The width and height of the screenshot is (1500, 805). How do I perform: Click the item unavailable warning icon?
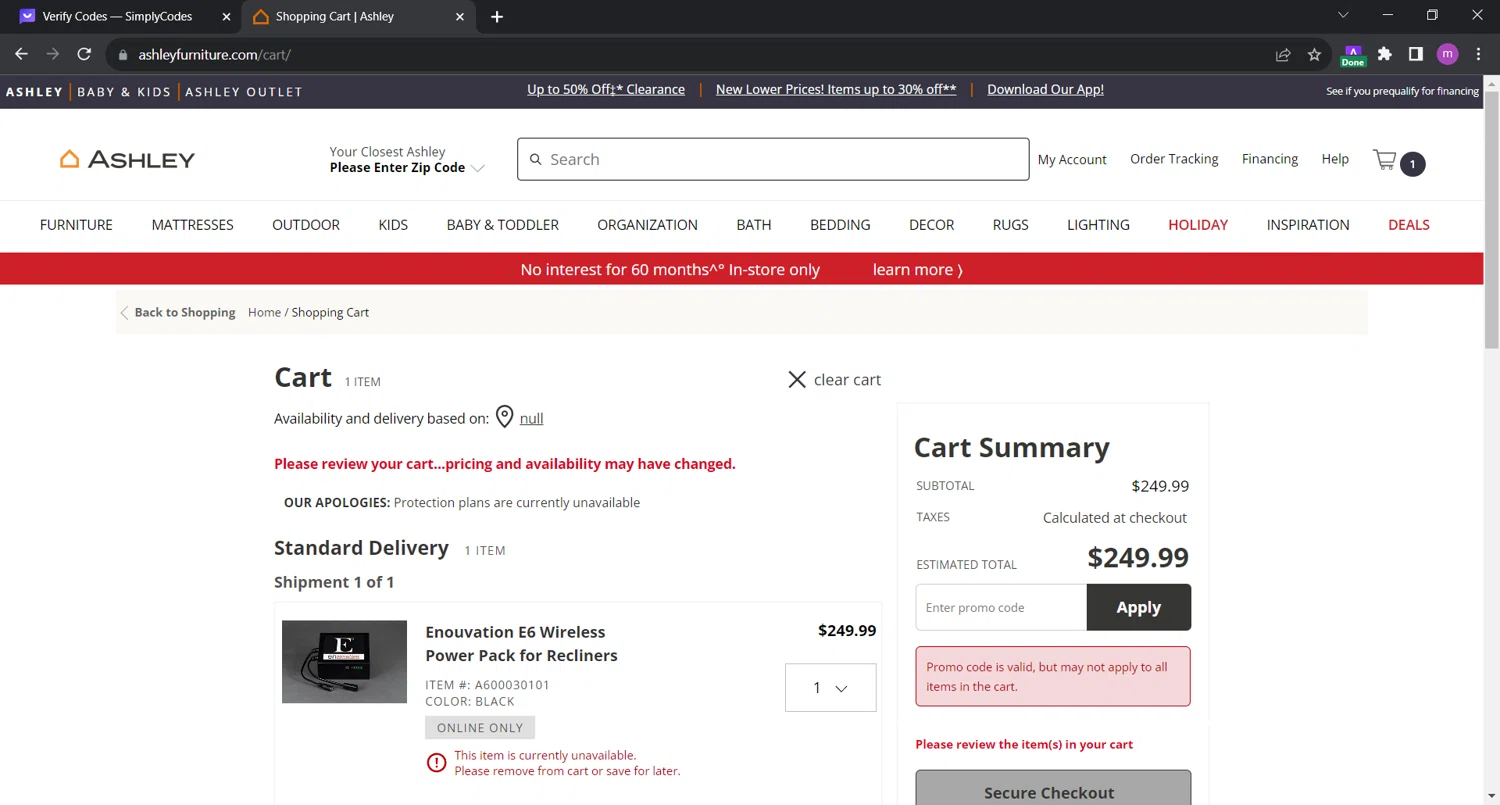point(436,763)
